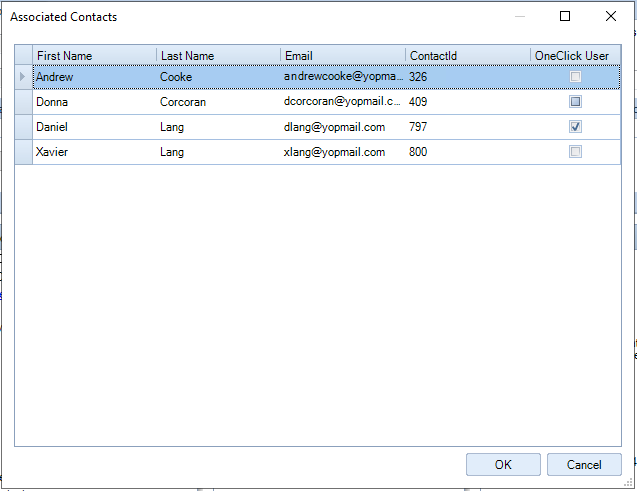Click the xlang@yopmail.com email cell
This screenshot has height=491, width=637.
[x=343, y=152]
